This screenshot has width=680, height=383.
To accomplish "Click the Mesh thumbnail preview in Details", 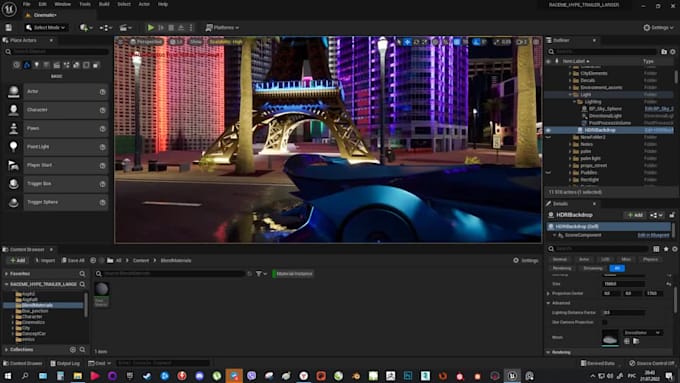I will point(610,338).
